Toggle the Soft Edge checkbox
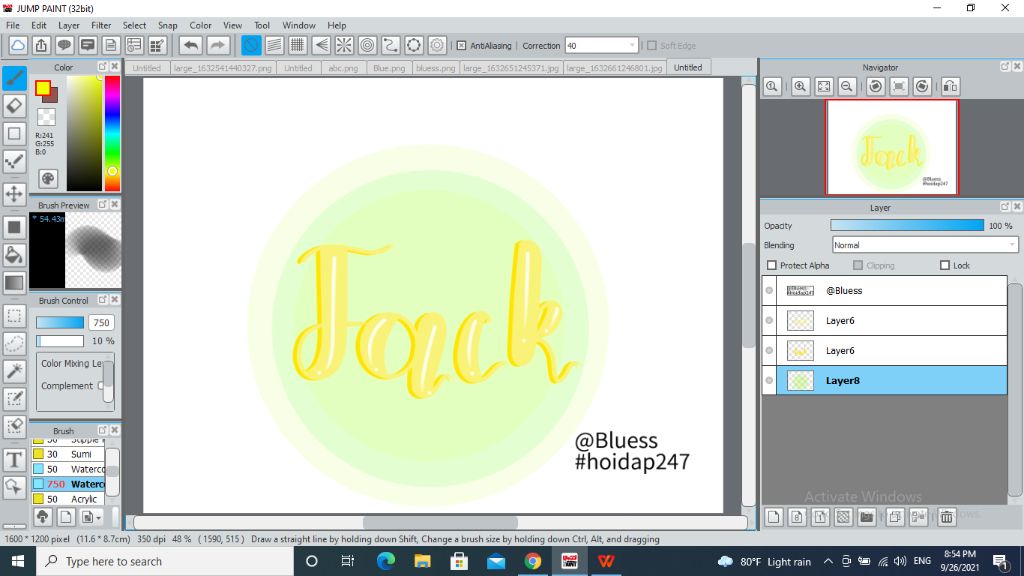Screen dimensions: 1024x576 tap(652, 46)
